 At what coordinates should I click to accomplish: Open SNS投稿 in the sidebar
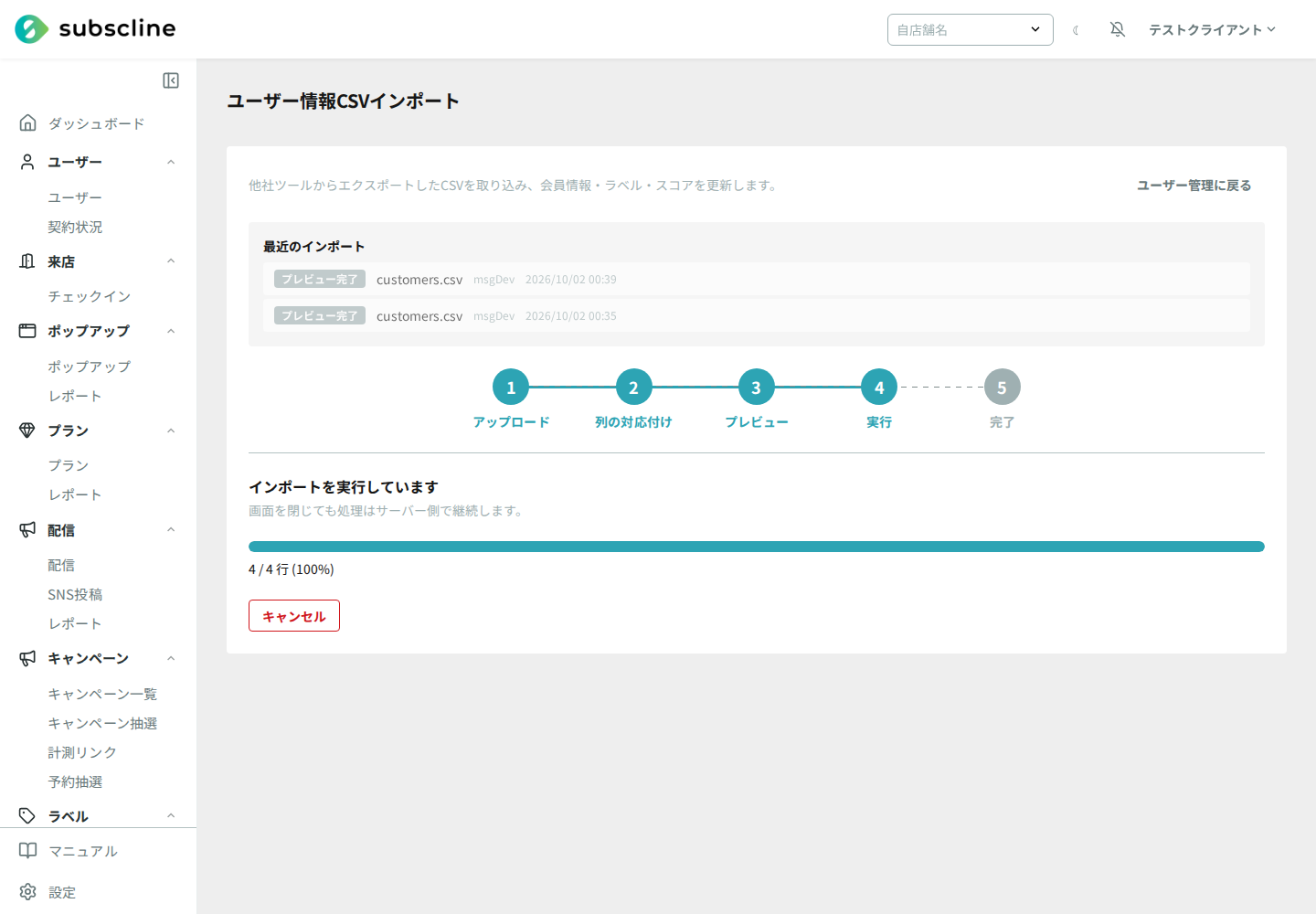click(x=75, y=594)
